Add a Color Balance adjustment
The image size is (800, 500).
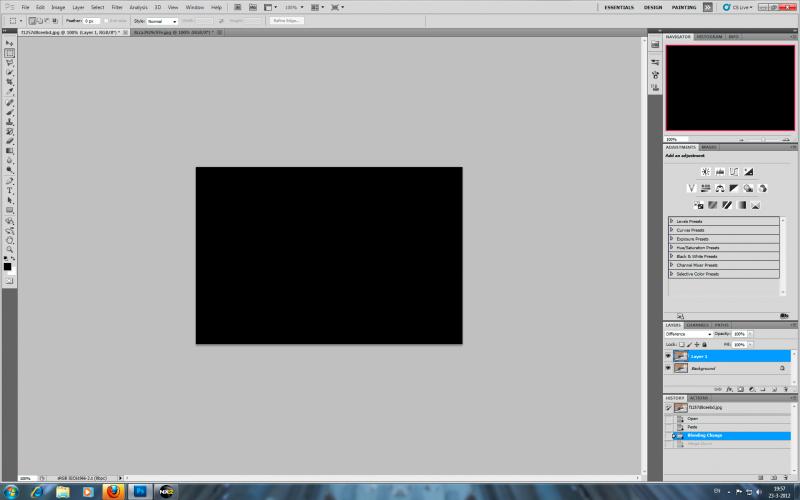pos(719,188)
